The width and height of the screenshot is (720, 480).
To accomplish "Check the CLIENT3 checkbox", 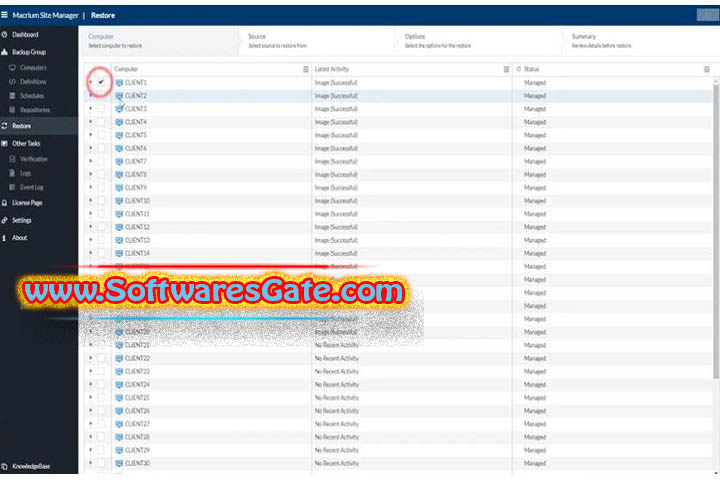I will (101, 109).
